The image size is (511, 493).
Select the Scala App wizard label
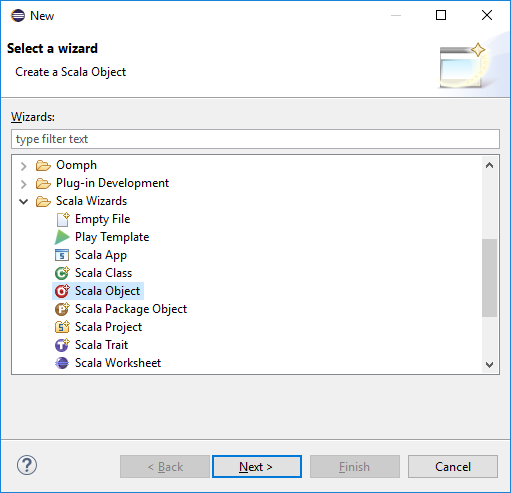(x=101, y=255)
